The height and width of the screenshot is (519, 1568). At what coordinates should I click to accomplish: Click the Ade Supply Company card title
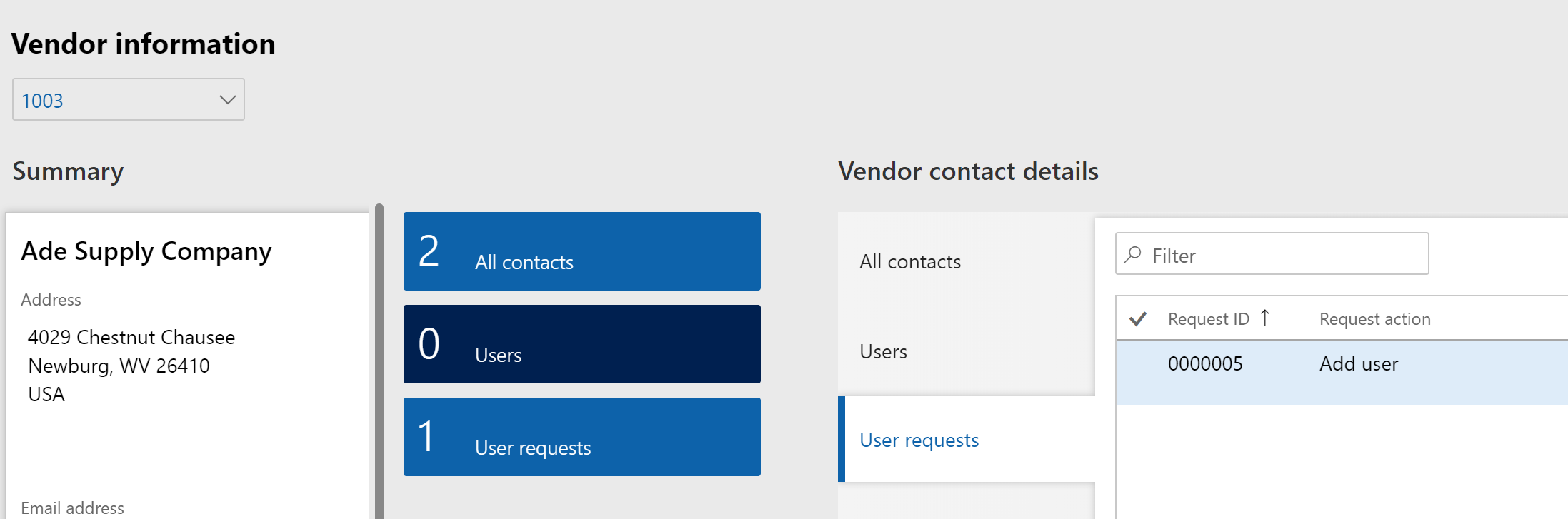click(x=146, y=251)
